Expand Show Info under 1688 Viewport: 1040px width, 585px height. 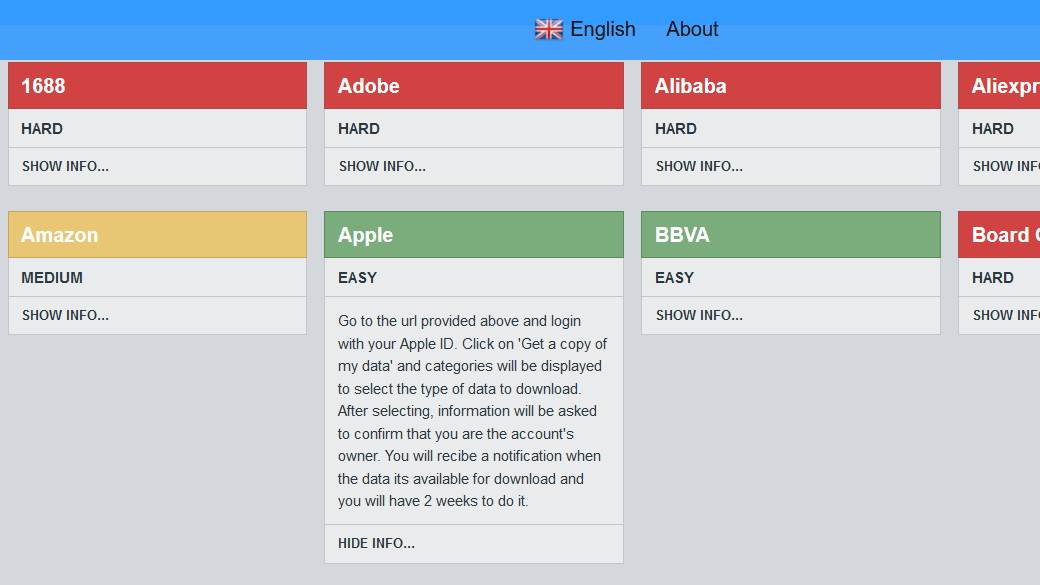(x=65, y=167)
